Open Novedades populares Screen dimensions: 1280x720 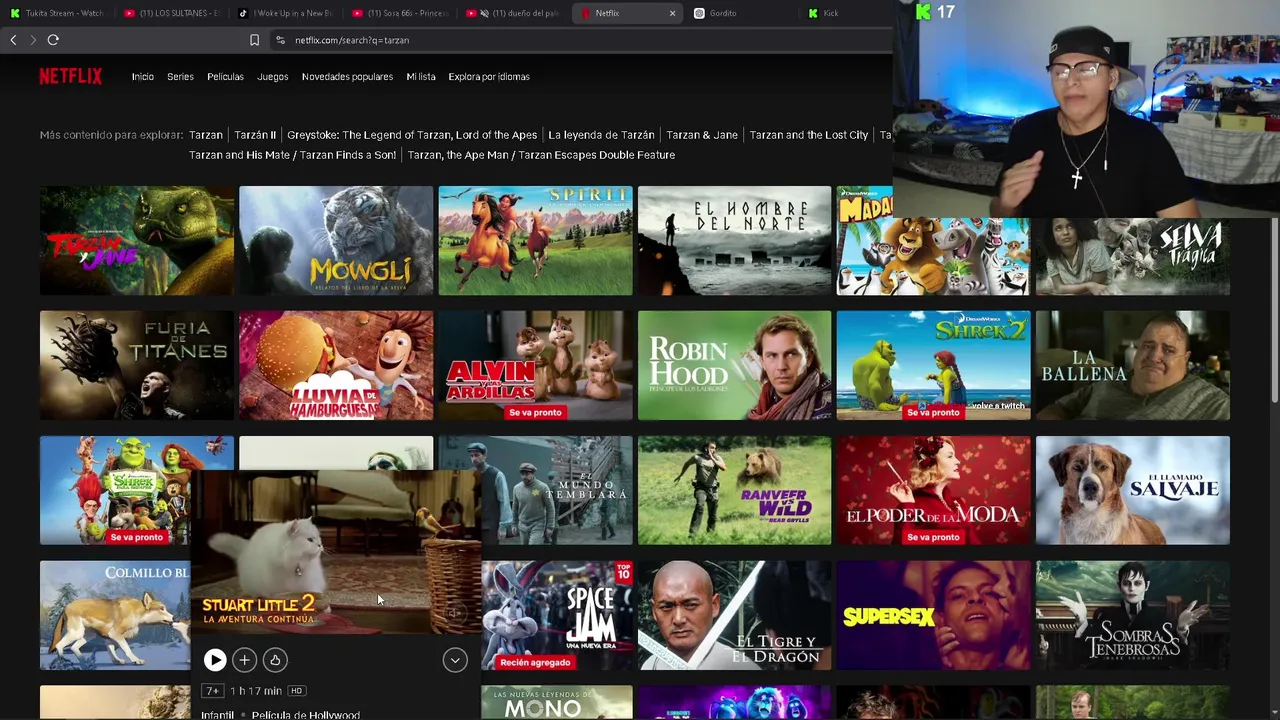coord(347,77)
